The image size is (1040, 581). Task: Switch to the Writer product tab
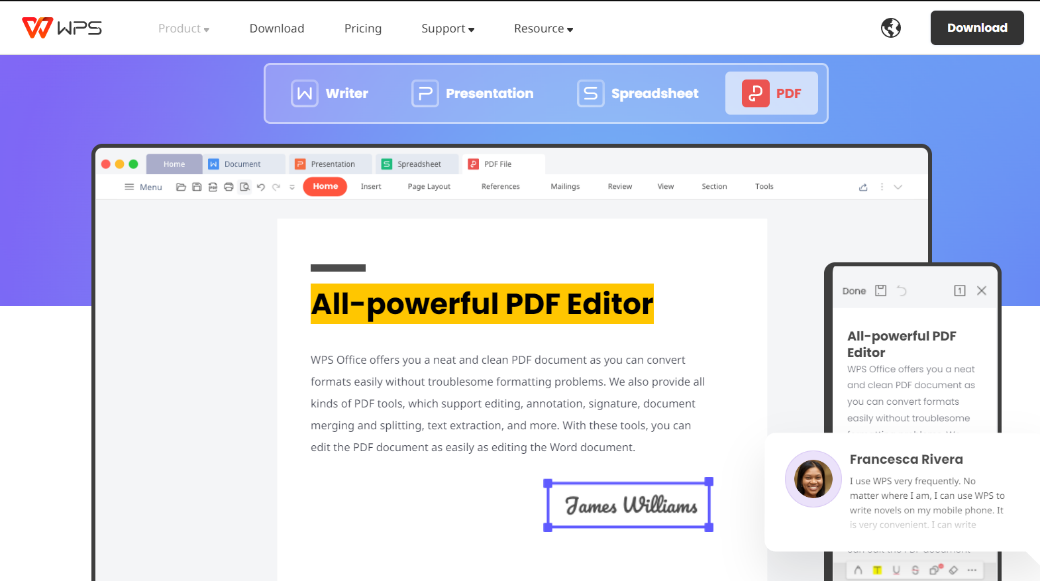click(329, 94)
